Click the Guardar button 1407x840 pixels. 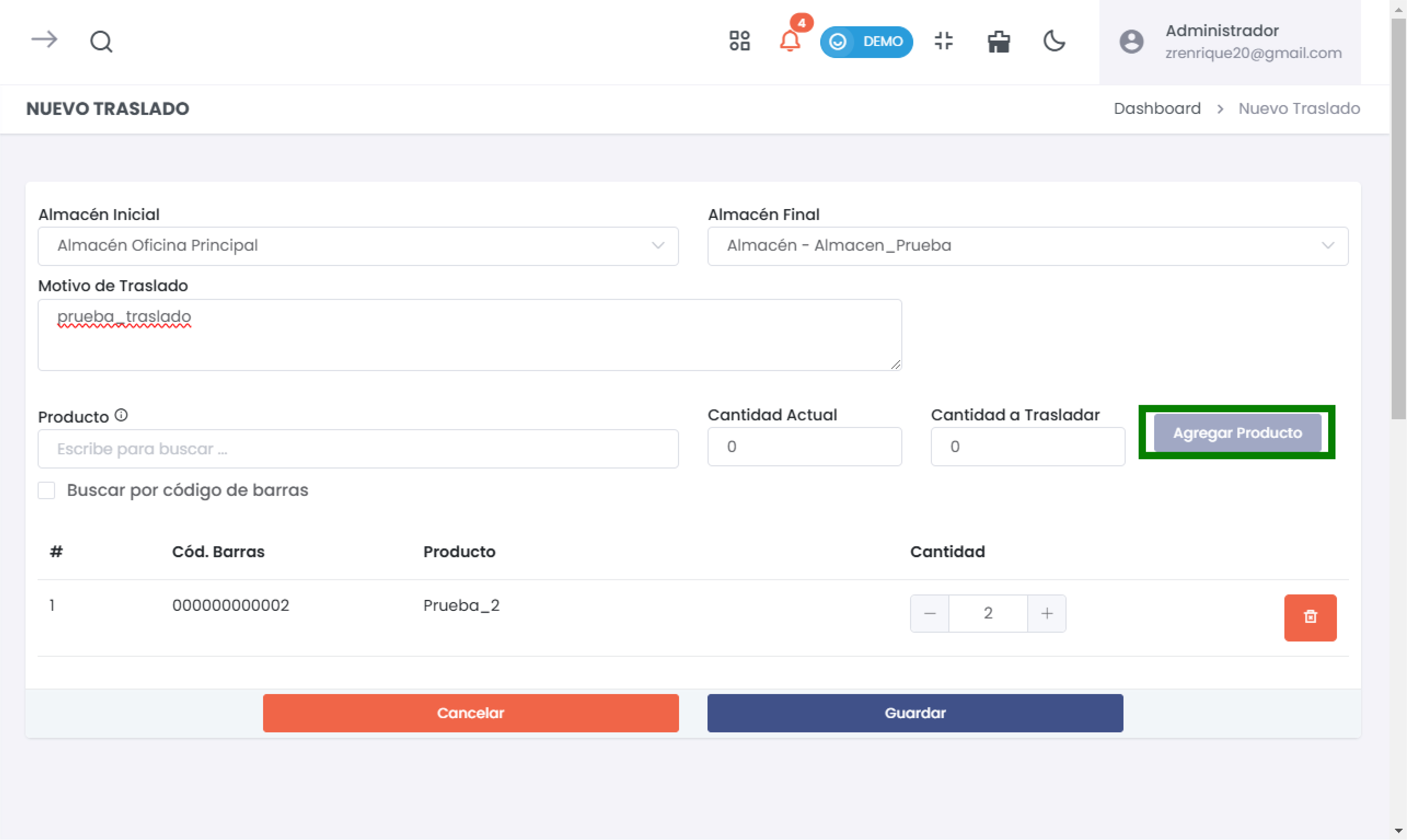(915, 713)
